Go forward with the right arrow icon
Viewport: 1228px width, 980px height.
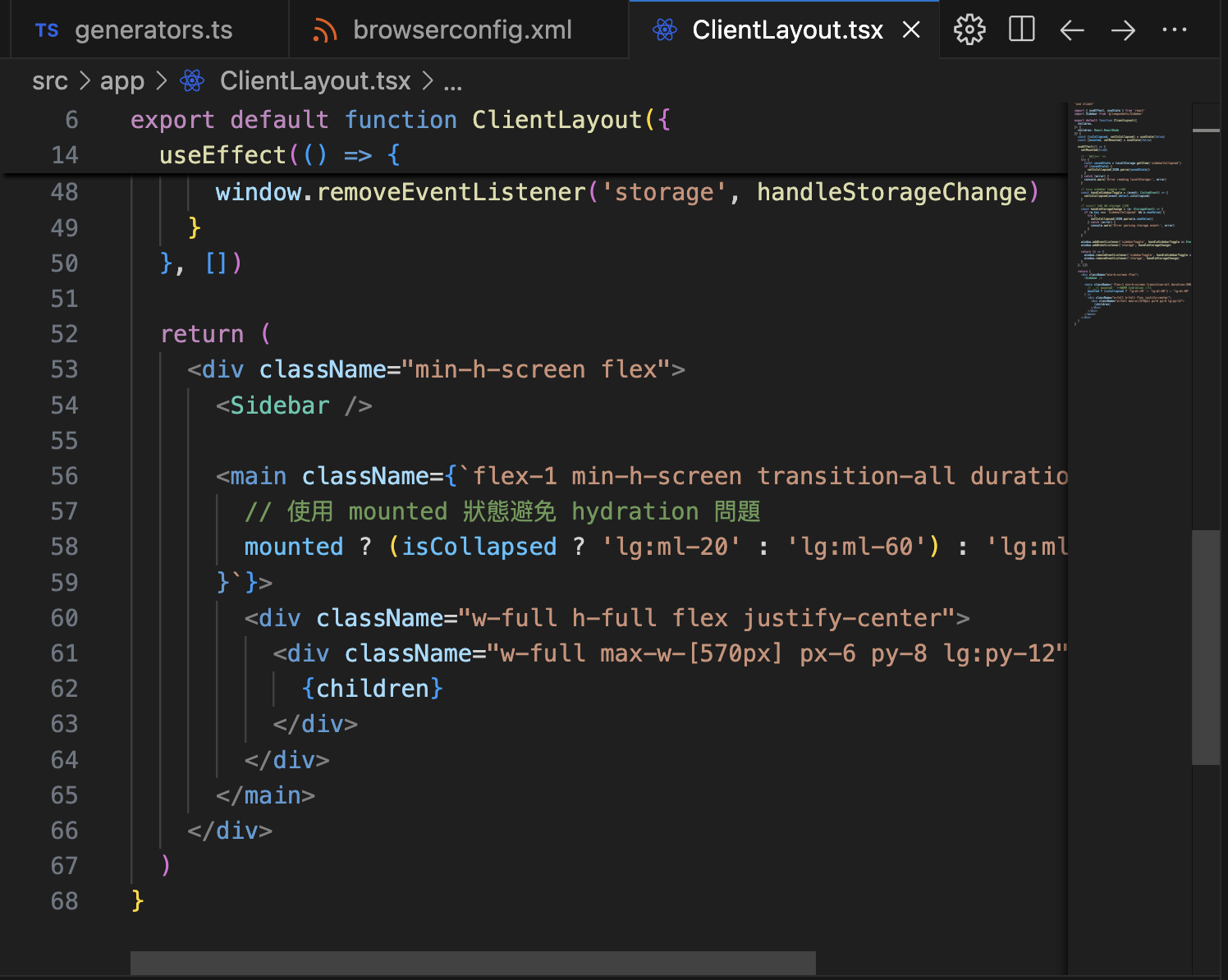click(1123, 30)
